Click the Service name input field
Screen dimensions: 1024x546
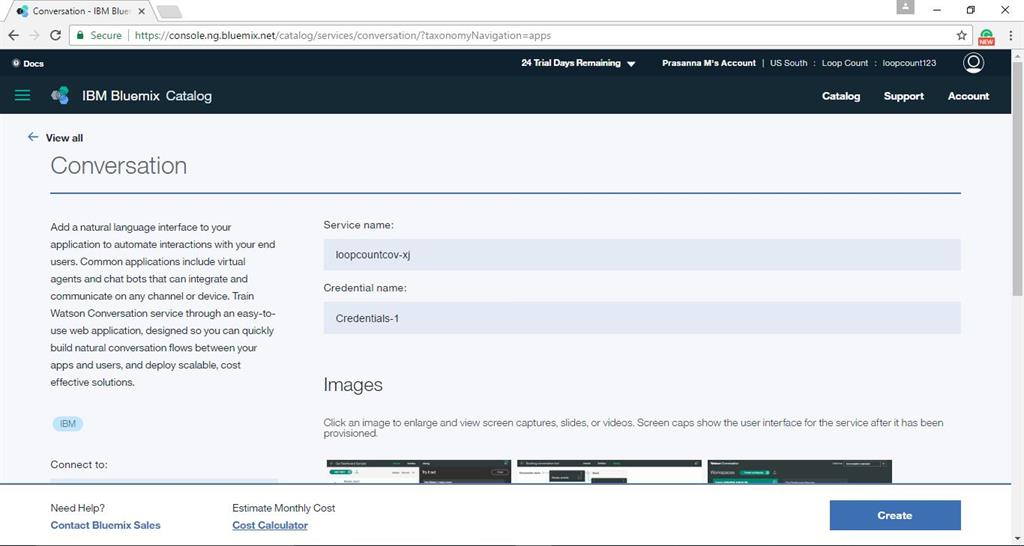coord(642,255)
